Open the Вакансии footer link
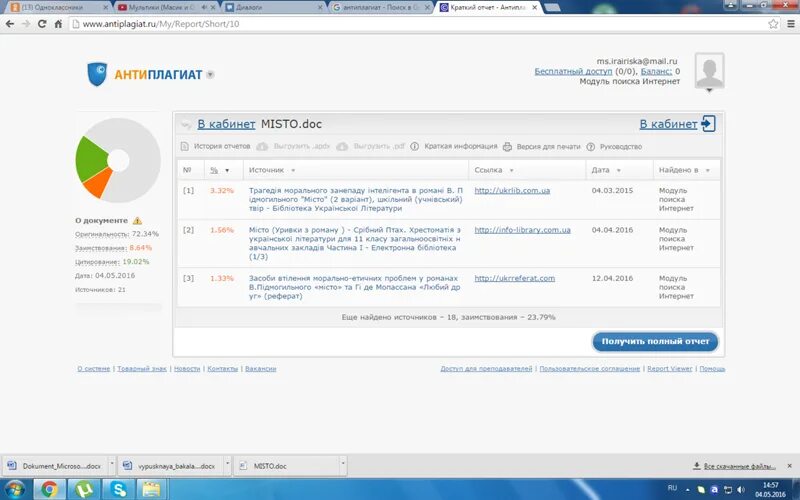The image size is (800, 500). (x=261, y=368)
